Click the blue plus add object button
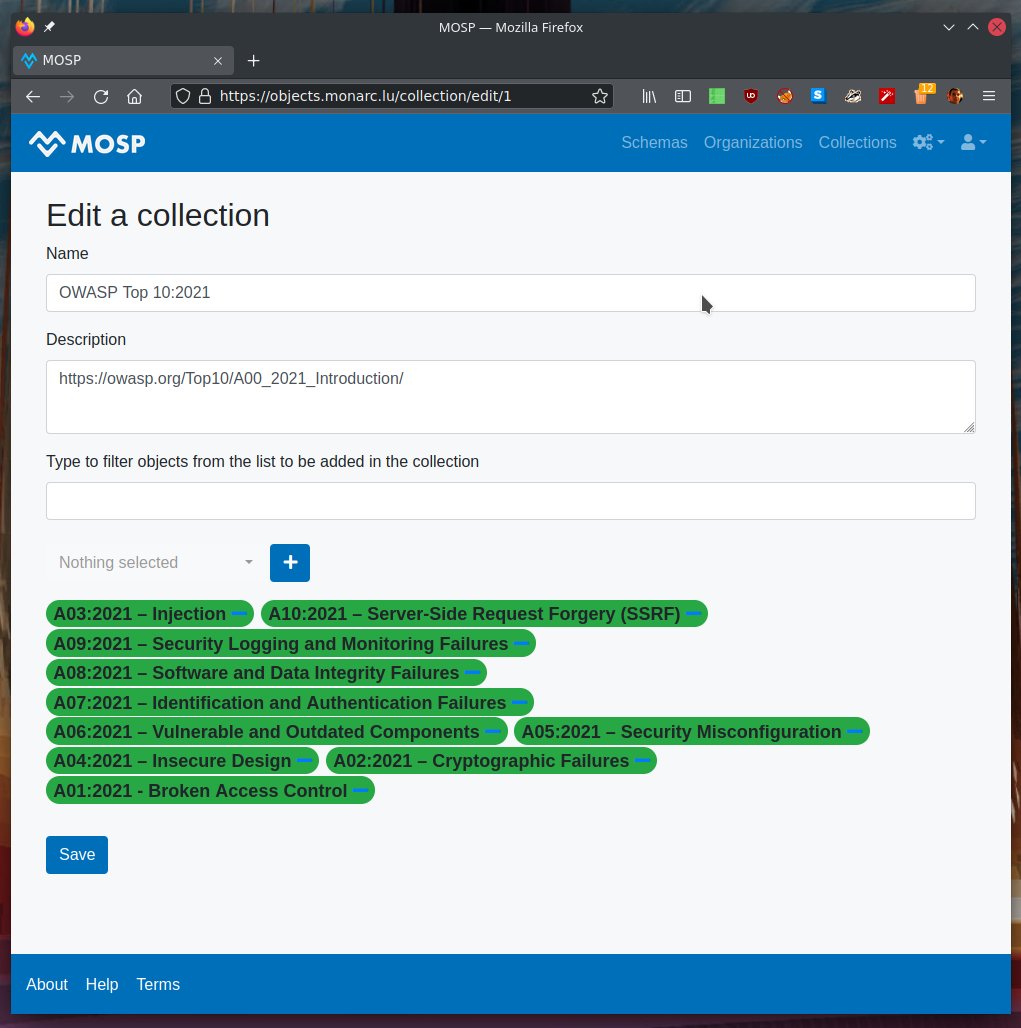The height and width of the screenshot is (1028, 1021). (290, 563)
